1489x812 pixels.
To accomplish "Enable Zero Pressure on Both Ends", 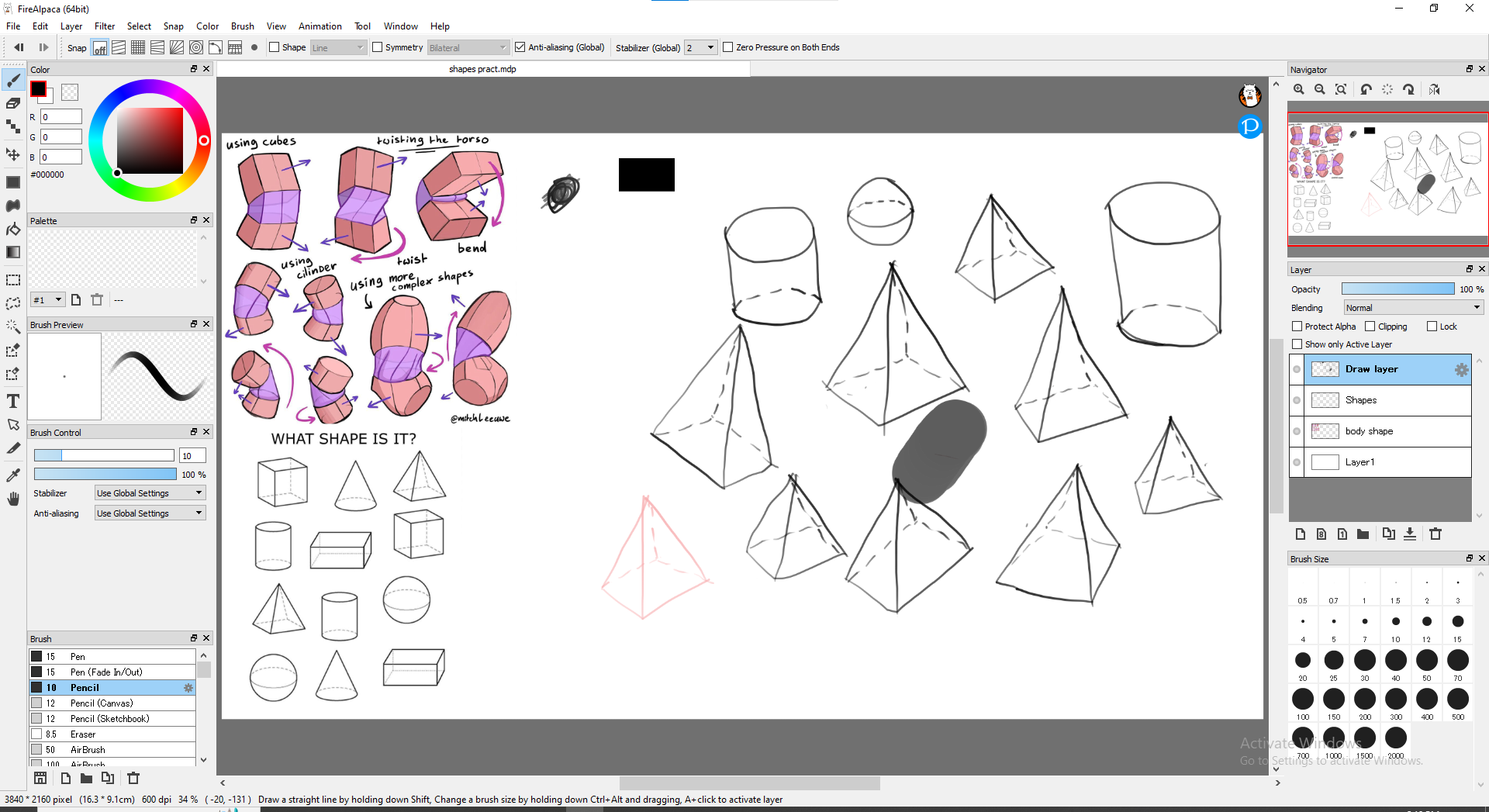I will point(727,47).
